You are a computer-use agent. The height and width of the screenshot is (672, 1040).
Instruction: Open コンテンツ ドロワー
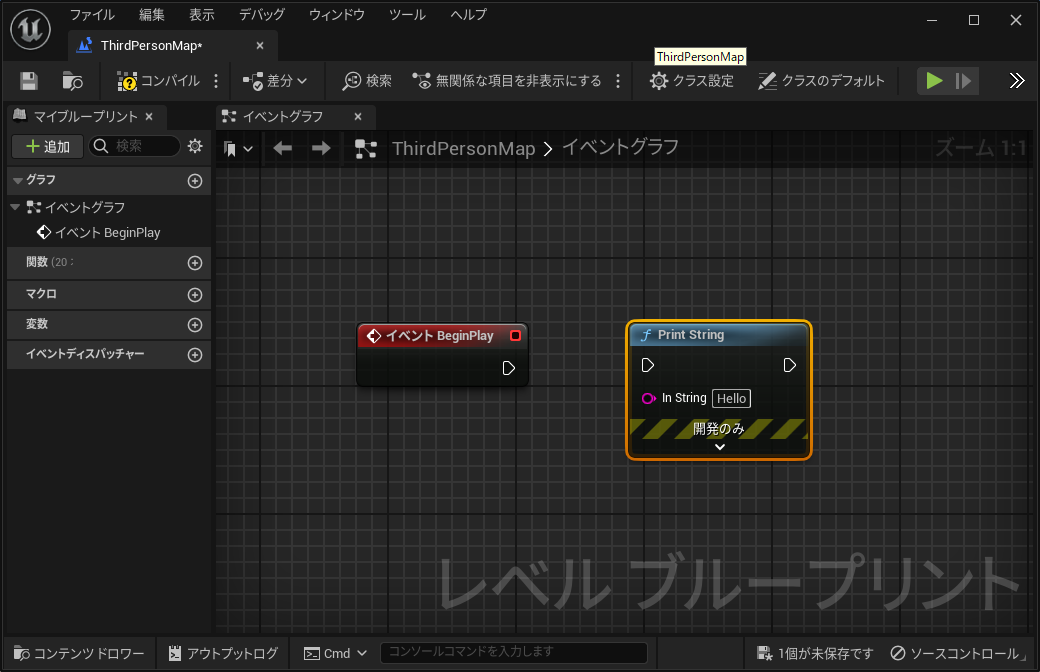click(x=79, y=653)
